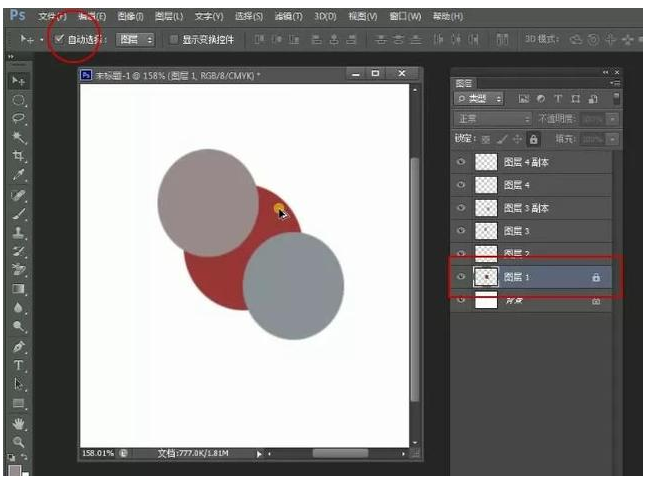Select the 图层 panel tab
This screenshot has width=646, height=483.
pyautogui.click(x=464, y=84)
